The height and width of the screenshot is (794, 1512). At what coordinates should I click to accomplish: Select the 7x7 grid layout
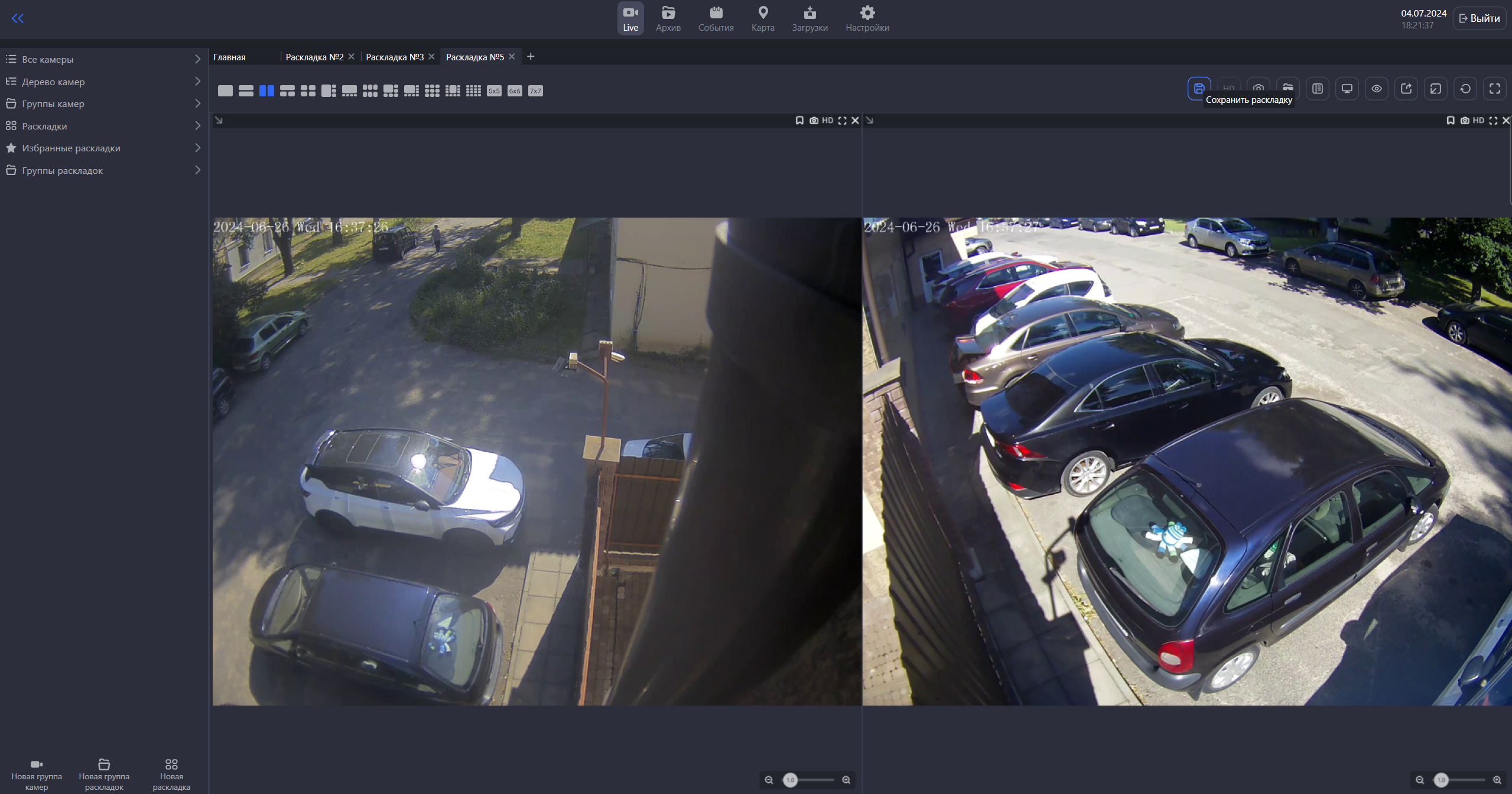click(534, 91)
